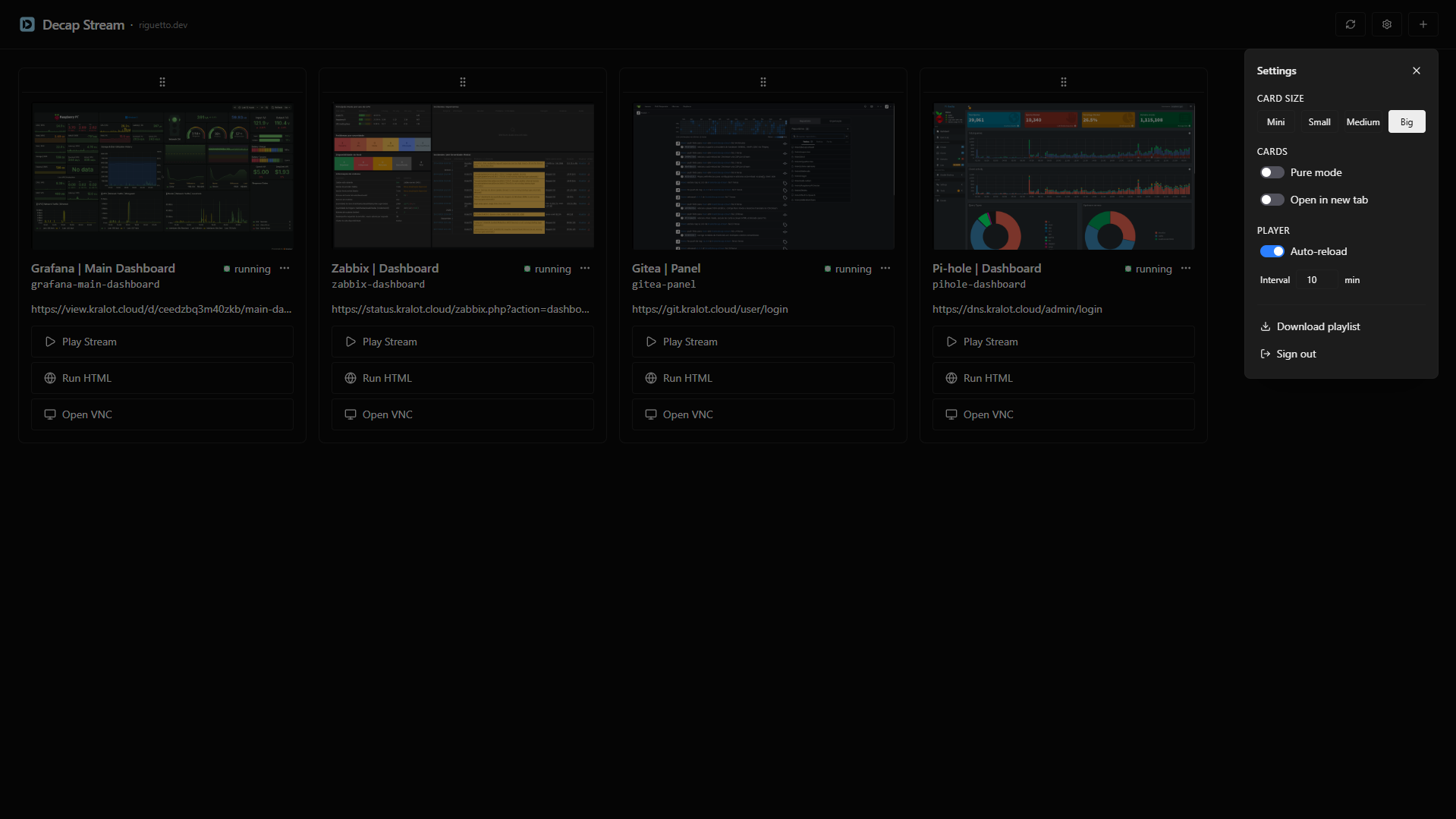Click the download icon beside Download playlist
1456x819 pixels.
pos(1266,326)
